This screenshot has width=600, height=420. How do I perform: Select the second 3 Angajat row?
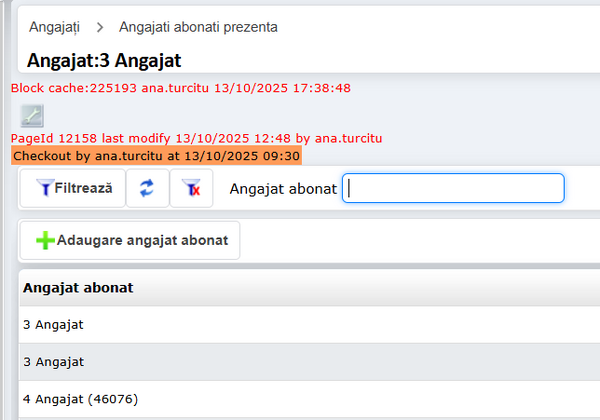(x=54, y=362)
